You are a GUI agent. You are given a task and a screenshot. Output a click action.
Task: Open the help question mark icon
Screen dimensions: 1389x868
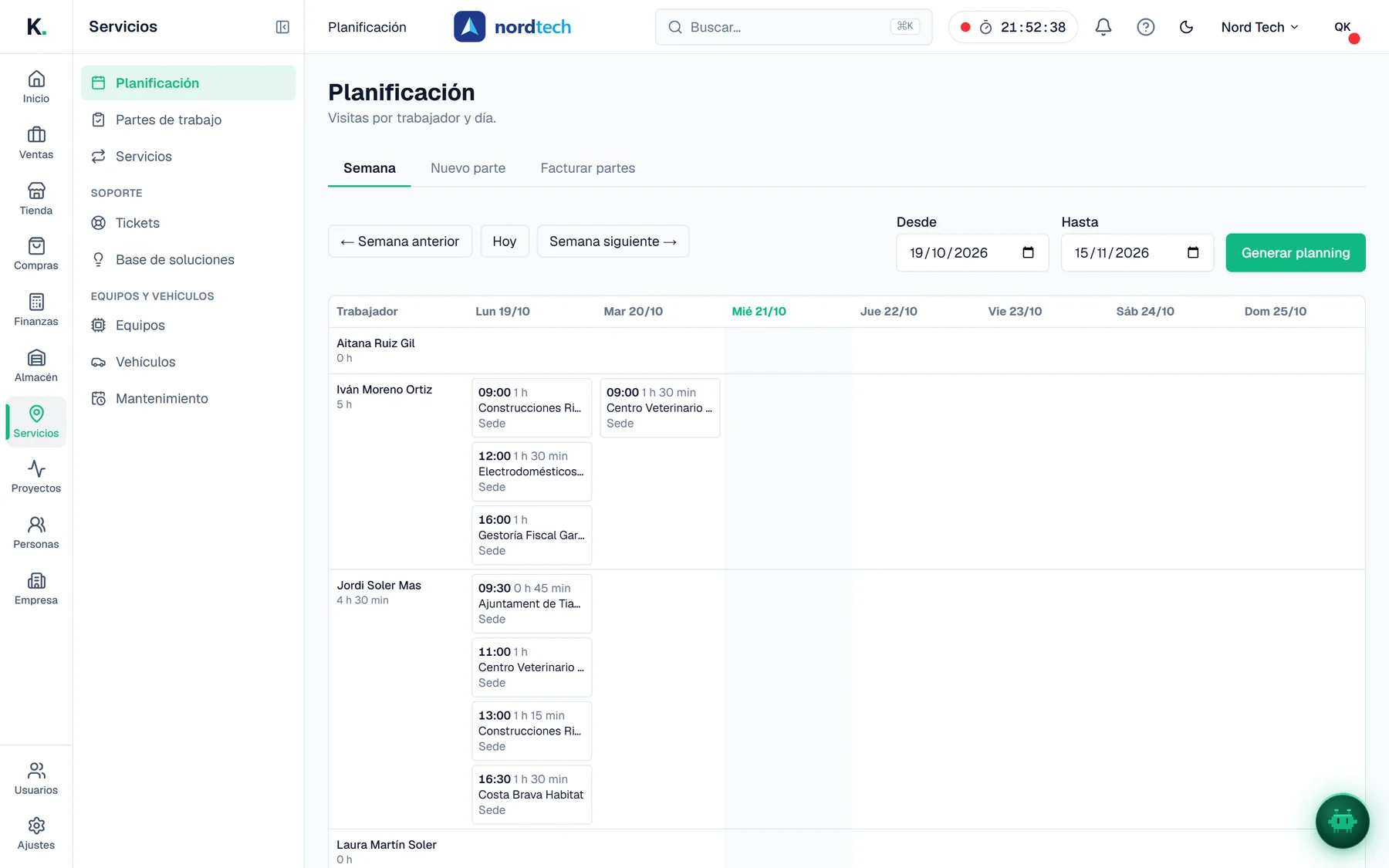1146,27
